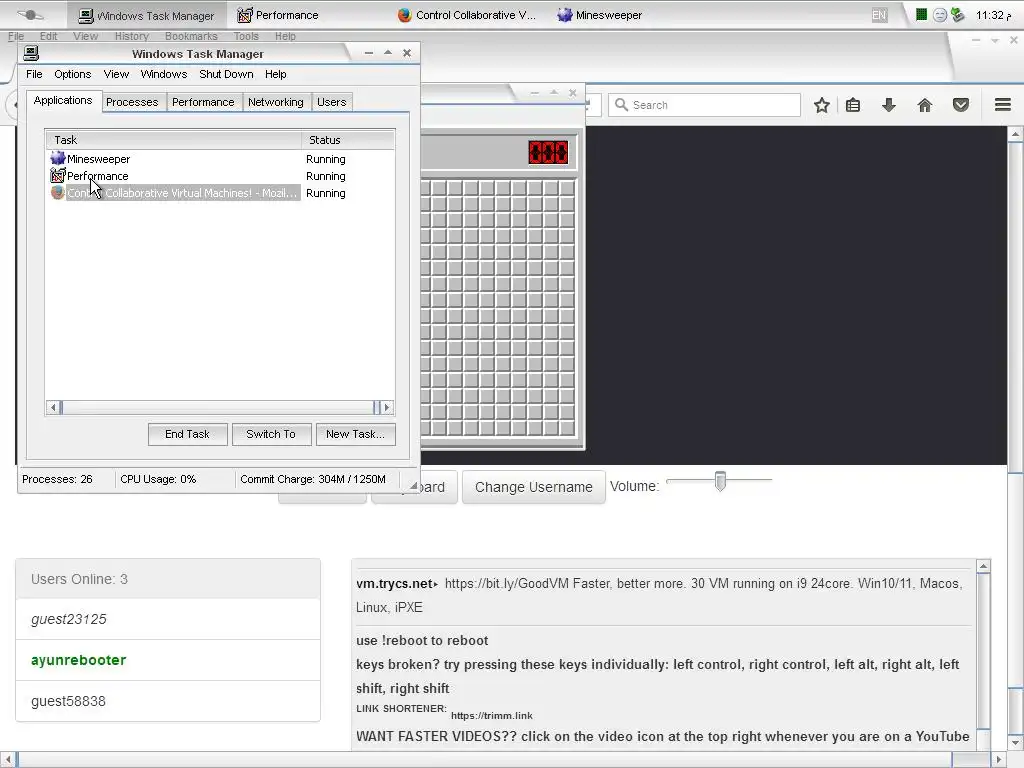Select the Applications tab

pyautogui.click(x=63, y=101)
